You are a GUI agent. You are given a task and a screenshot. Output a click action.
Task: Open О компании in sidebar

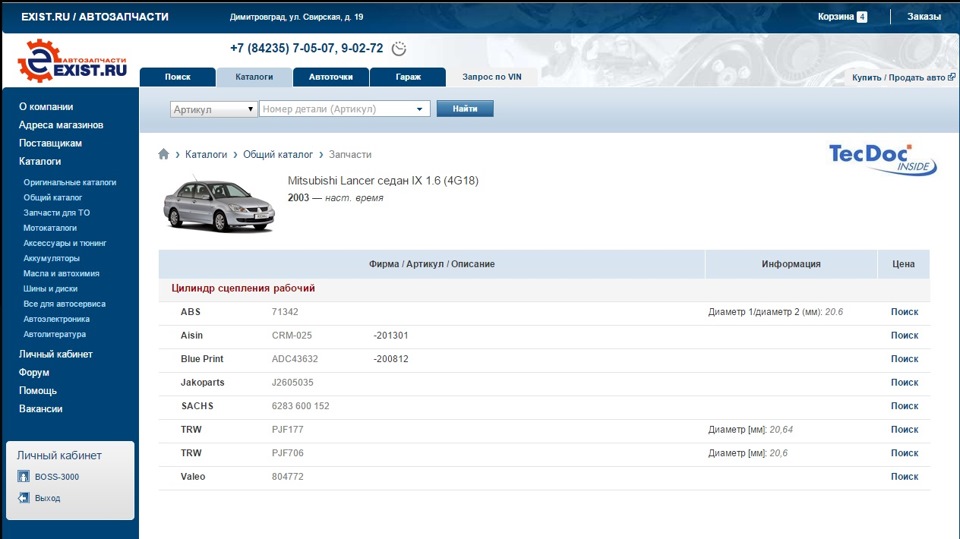(46, 107)
